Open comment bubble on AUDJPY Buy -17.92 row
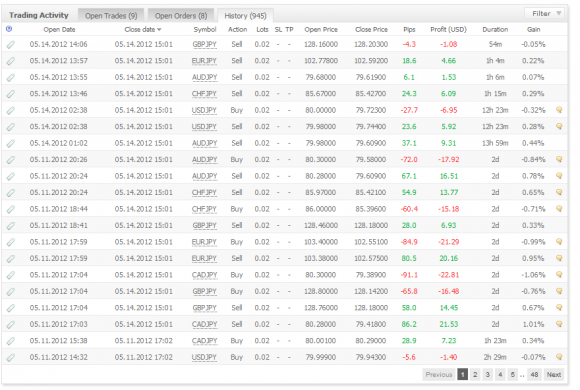 tap(559, 159)
